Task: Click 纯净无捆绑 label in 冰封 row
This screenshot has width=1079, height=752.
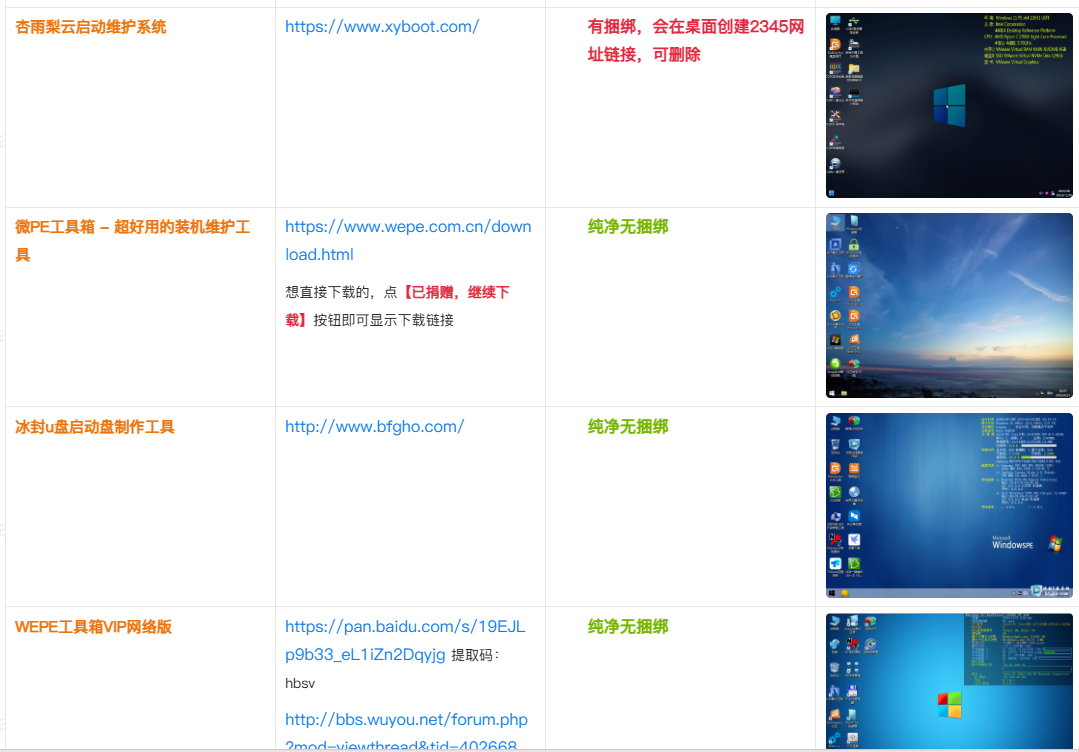Action: [628, 427]
